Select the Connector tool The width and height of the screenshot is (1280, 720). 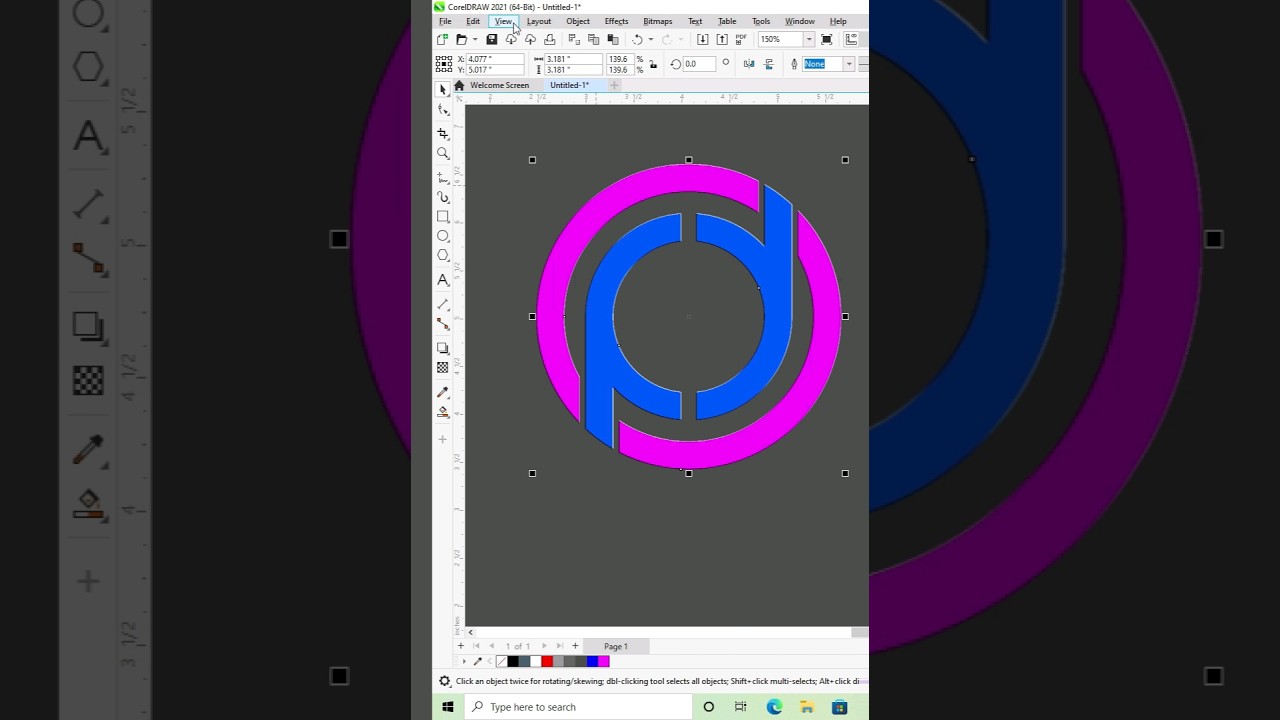coord(443,324)
